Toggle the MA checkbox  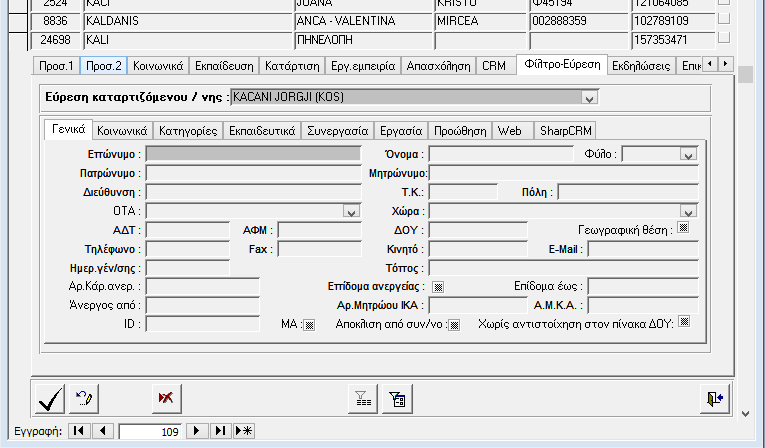pos(308,324)
